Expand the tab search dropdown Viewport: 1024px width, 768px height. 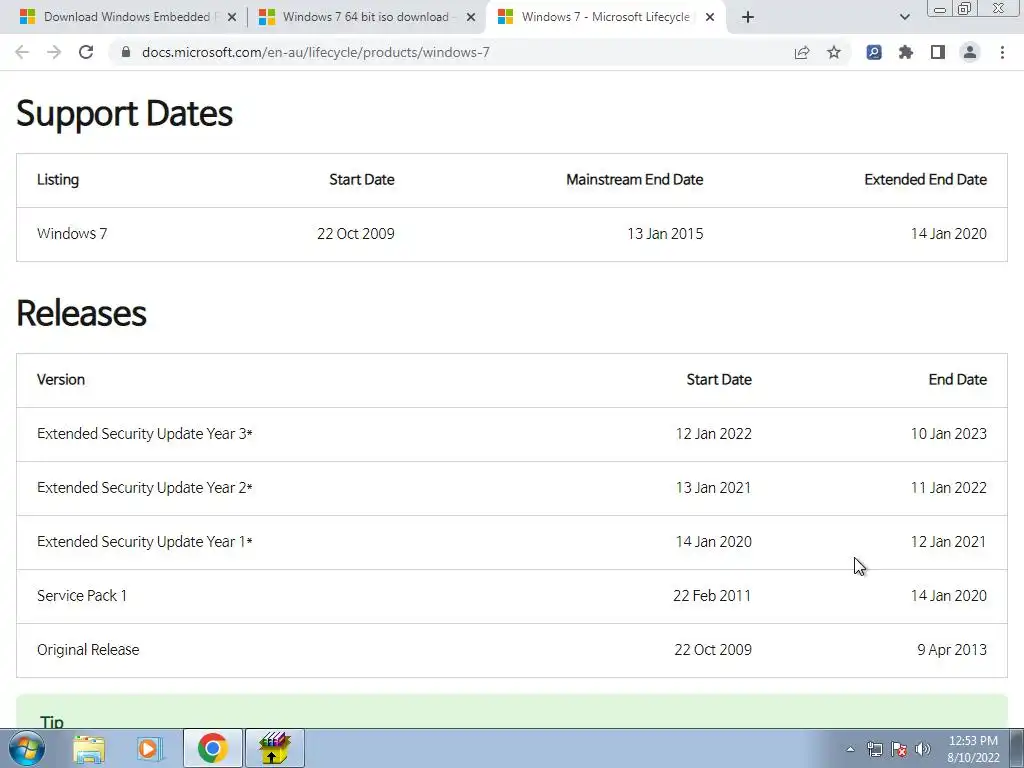[x=904, y=17]
